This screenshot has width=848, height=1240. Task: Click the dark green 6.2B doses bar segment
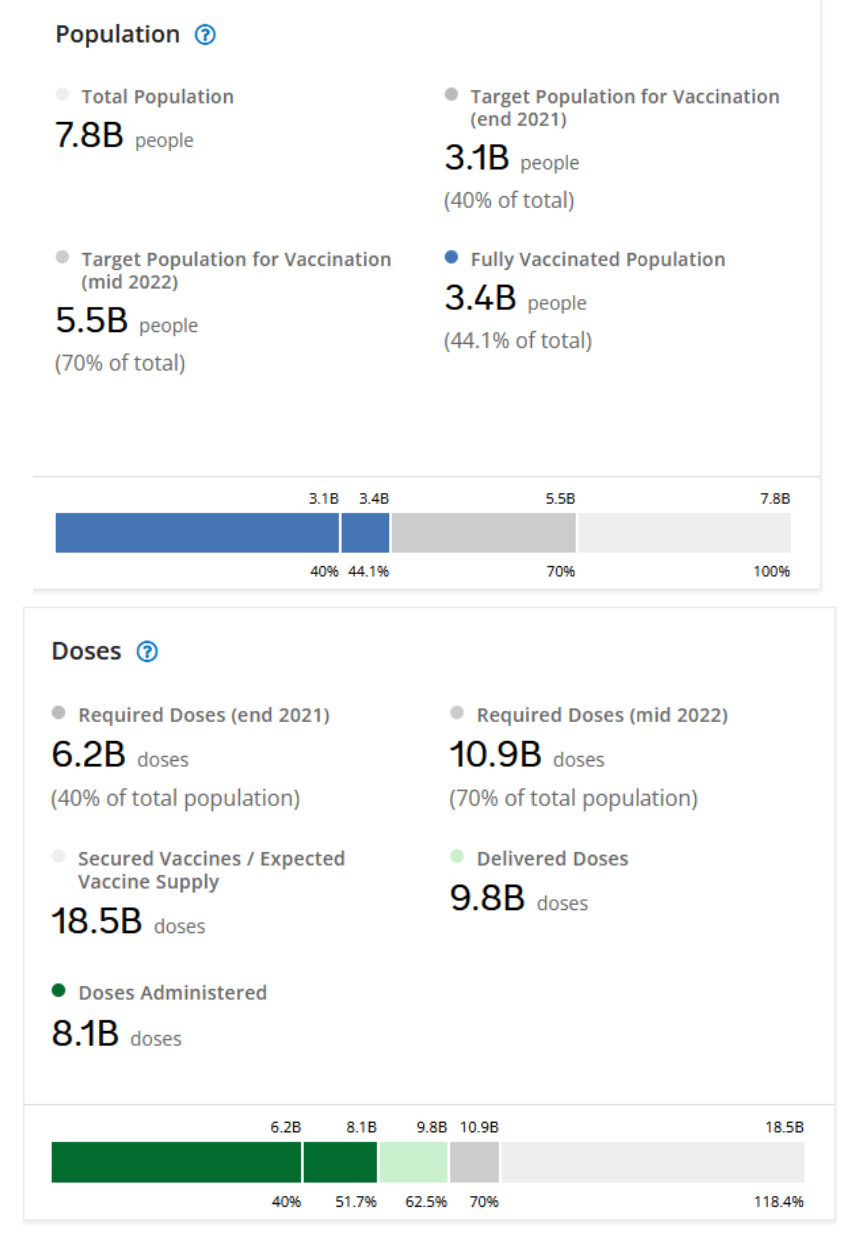click(x=176, y=1163)
